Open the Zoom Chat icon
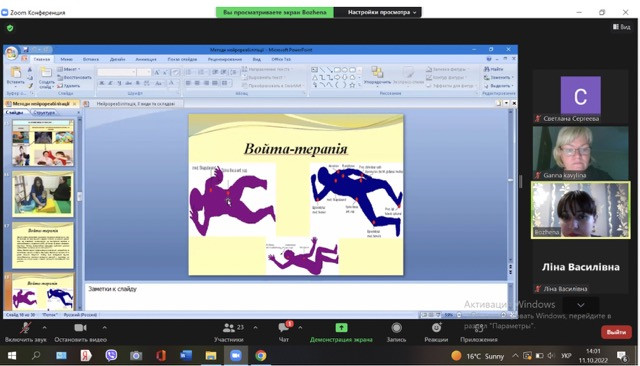The width and height of the screenshot is (640, 366). [x=284, y=327]
